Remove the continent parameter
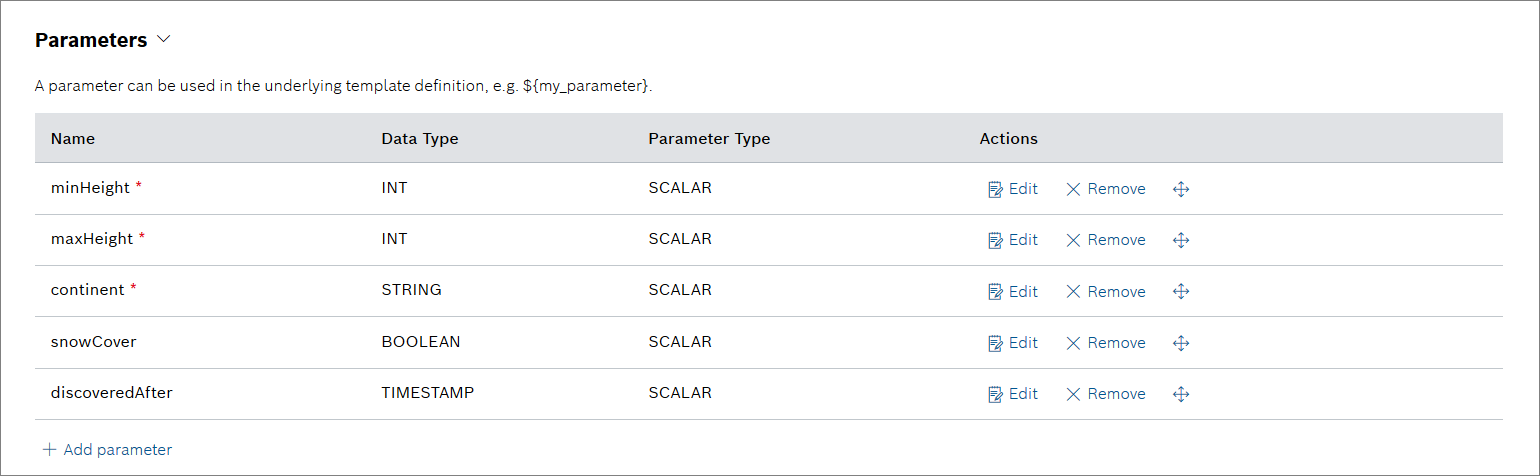This screenshot has height=476, width=1540. pyautogui.click(x=1105, y=292)
